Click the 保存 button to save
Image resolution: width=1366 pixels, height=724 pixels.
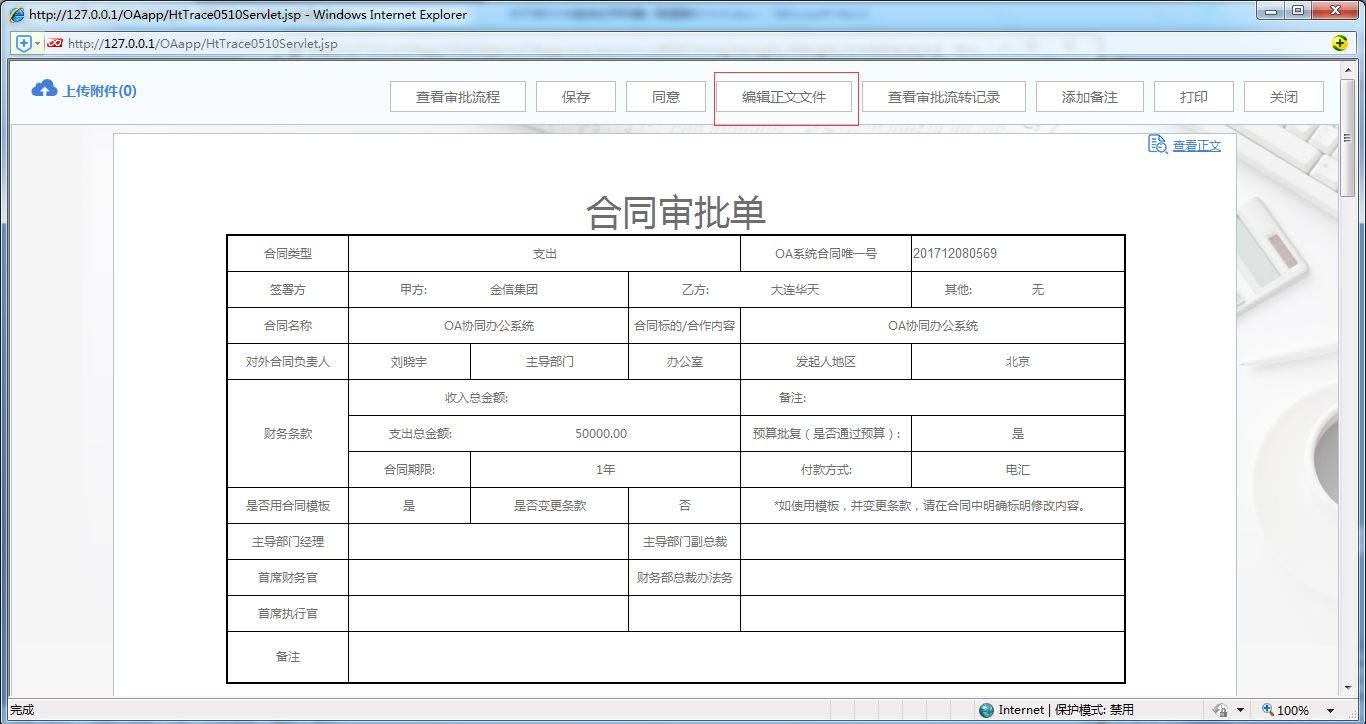tap(575, 96)
